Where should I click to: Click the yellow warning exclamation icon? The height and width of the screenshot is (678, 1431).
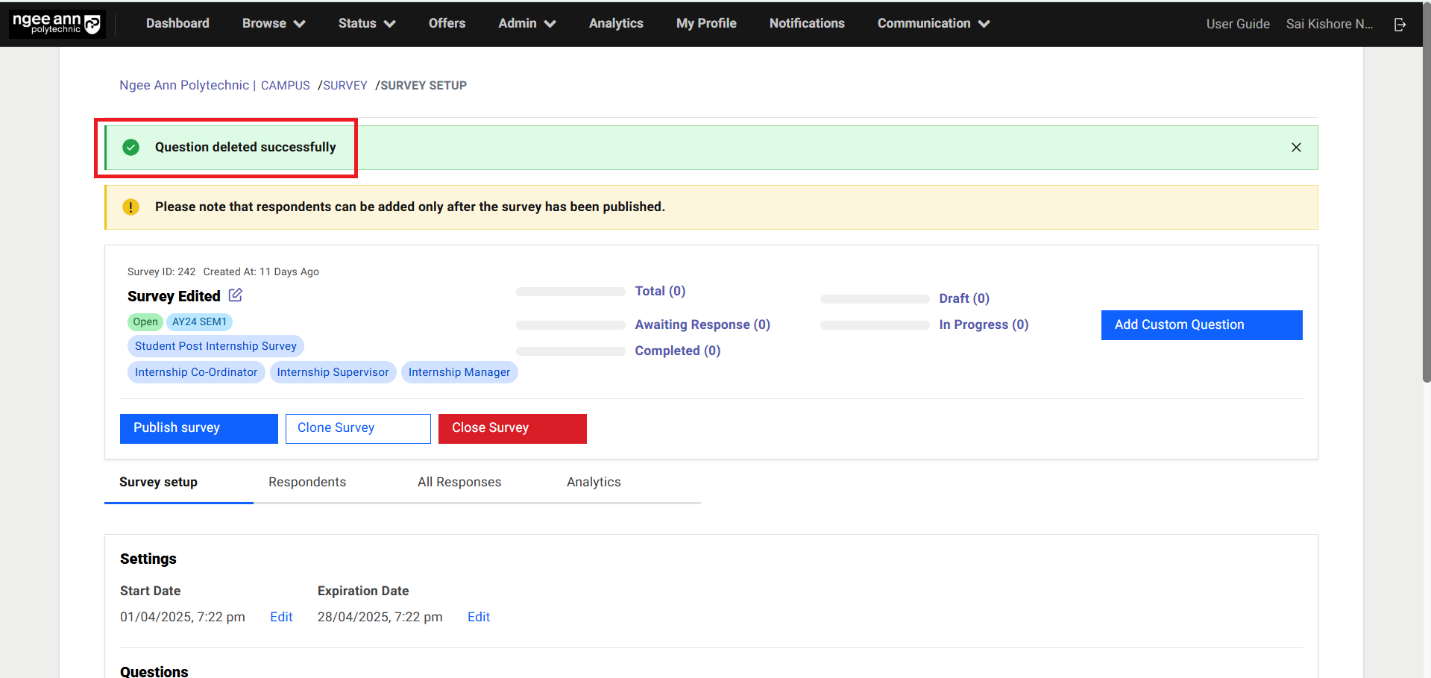pos(131,207)
